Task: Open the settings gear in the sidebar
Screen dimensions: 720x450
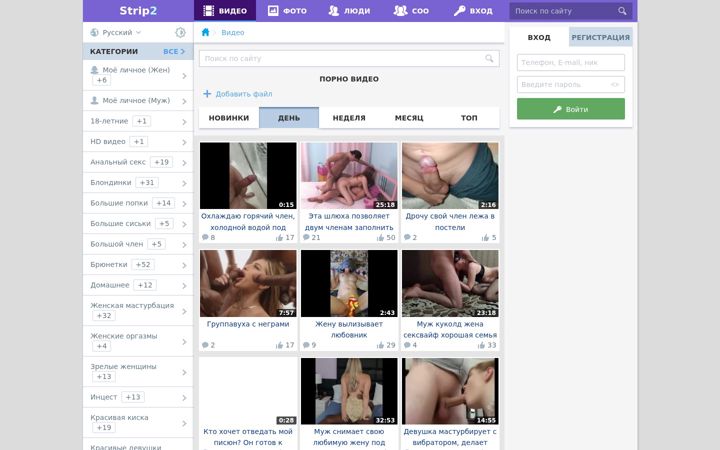Action: [x=180, y=32]
